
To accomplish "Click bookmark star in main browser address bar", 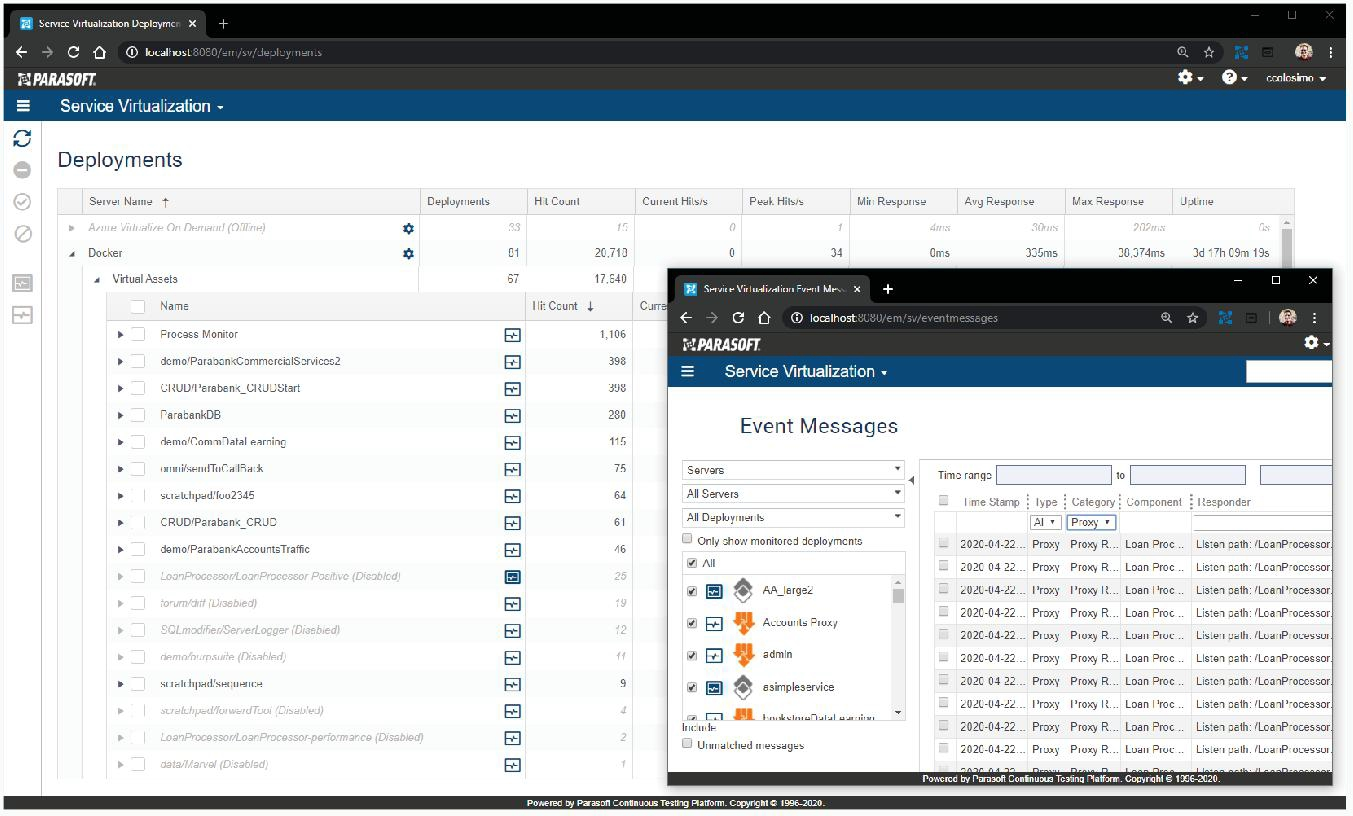I will click(1209, 52).
